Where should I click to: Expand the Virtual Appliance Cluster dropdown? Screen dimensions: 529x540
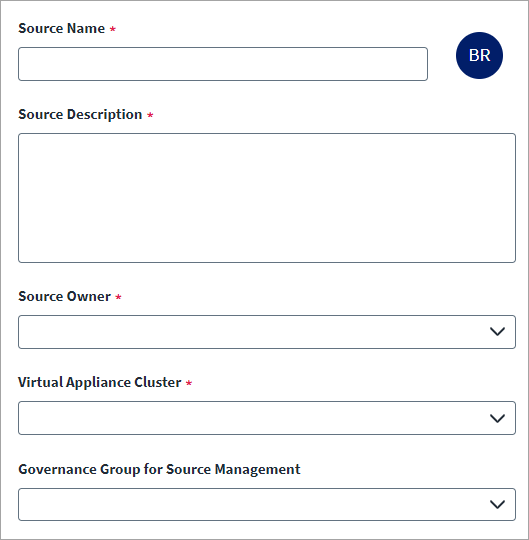click(267, 418)
